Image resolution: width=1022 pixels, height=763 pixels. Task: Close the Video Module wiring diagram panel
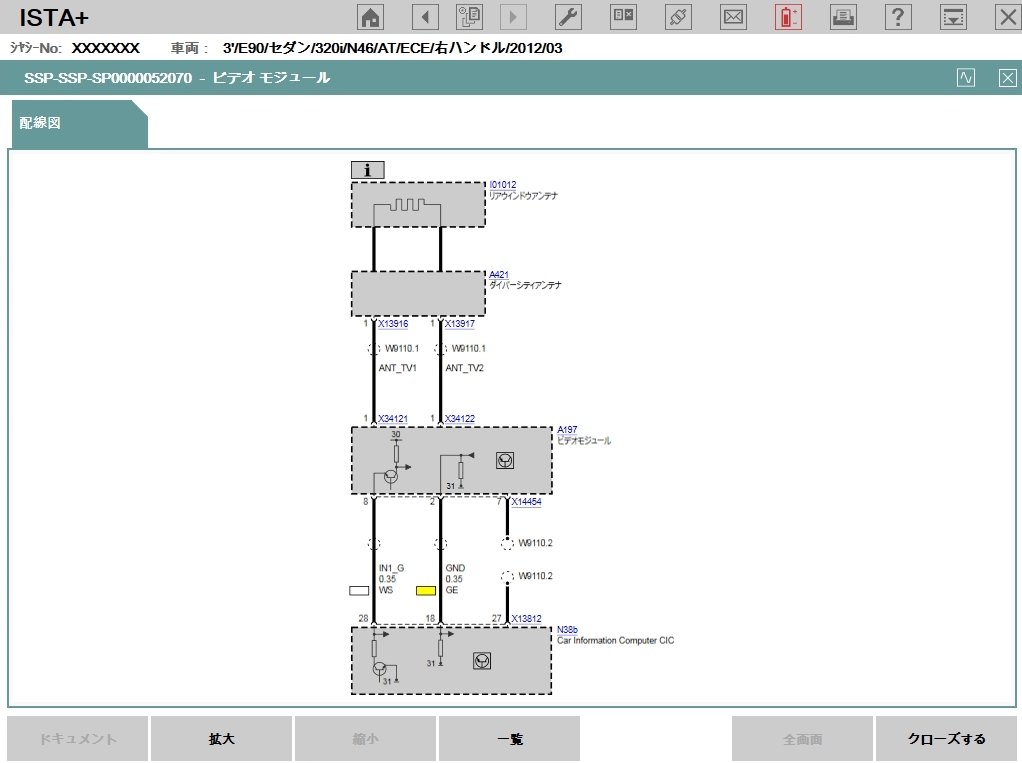pos(1008,78)
